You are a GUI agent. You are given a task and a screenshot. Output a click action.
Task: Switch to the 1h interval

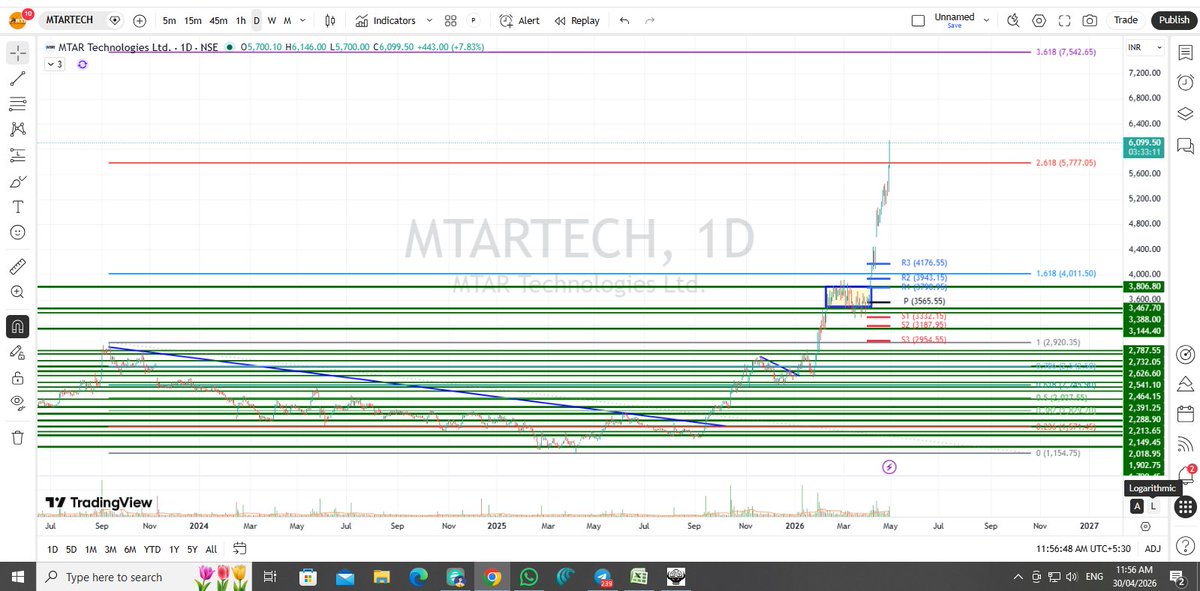(x=241, y=20)
